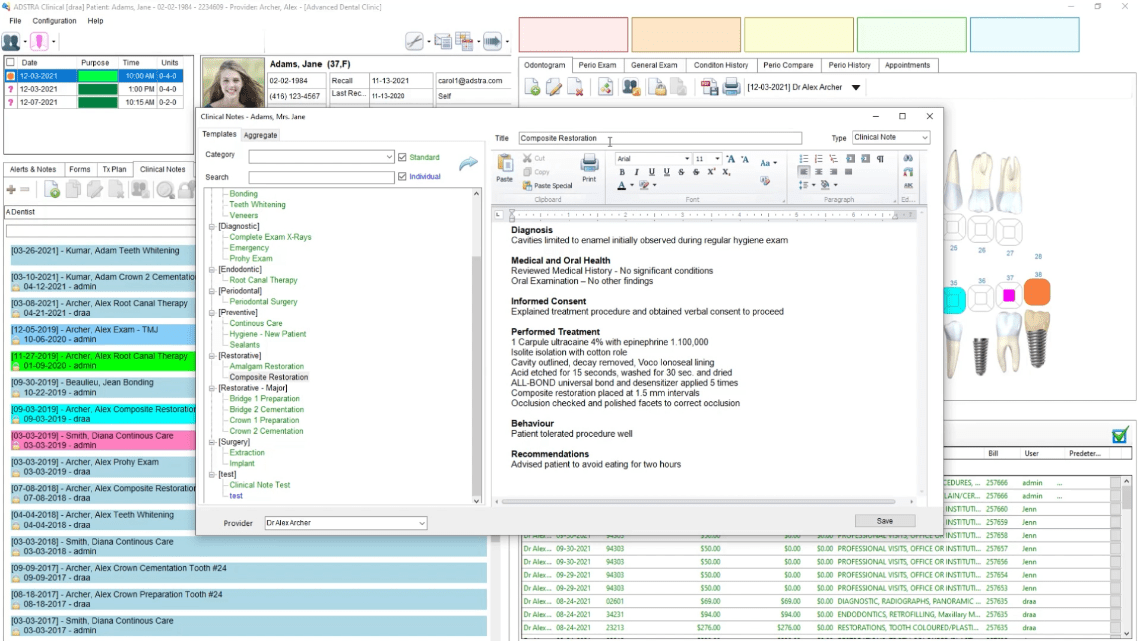Image resolution: width=1140 pixels, height=641 pixels.
Task: Click Paste Special in Clipboard group
Action: [x=547, y=186]
